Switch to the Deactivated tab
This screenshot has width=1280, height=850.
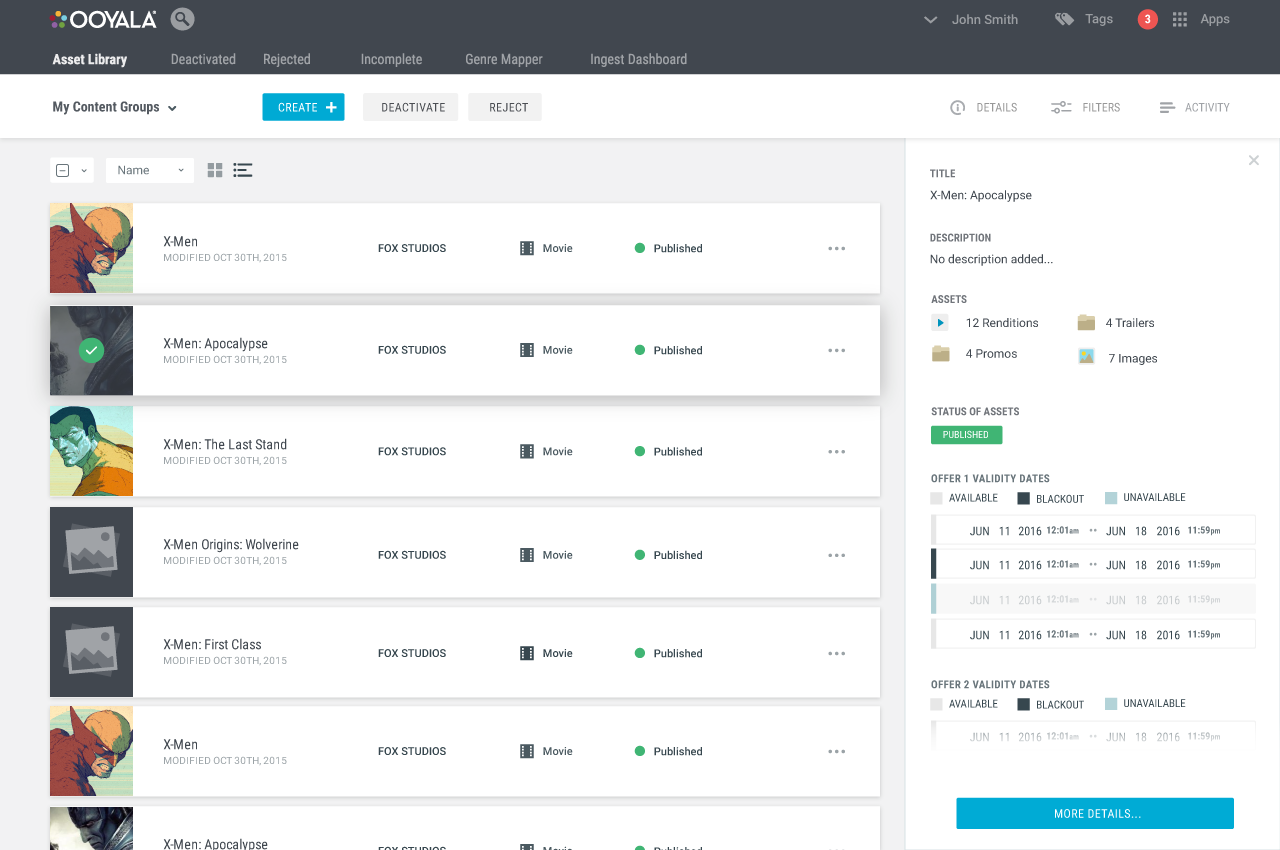203,59
